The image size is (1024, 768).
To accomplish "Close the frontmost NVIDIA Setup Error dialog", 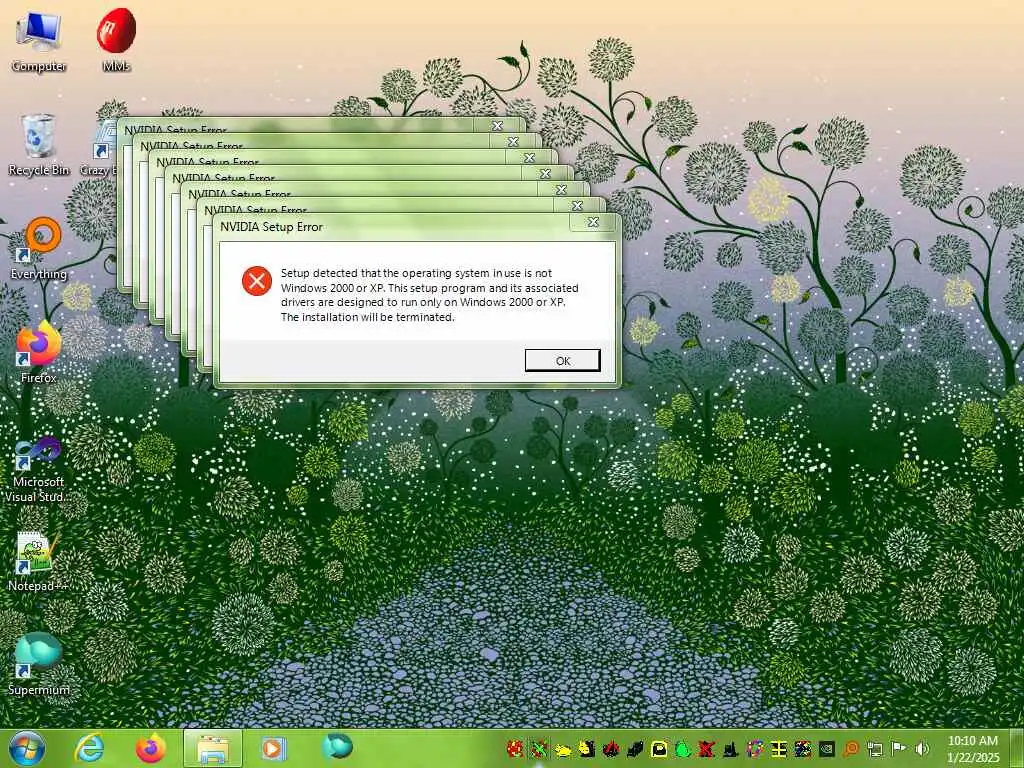I will pos(593,223).
